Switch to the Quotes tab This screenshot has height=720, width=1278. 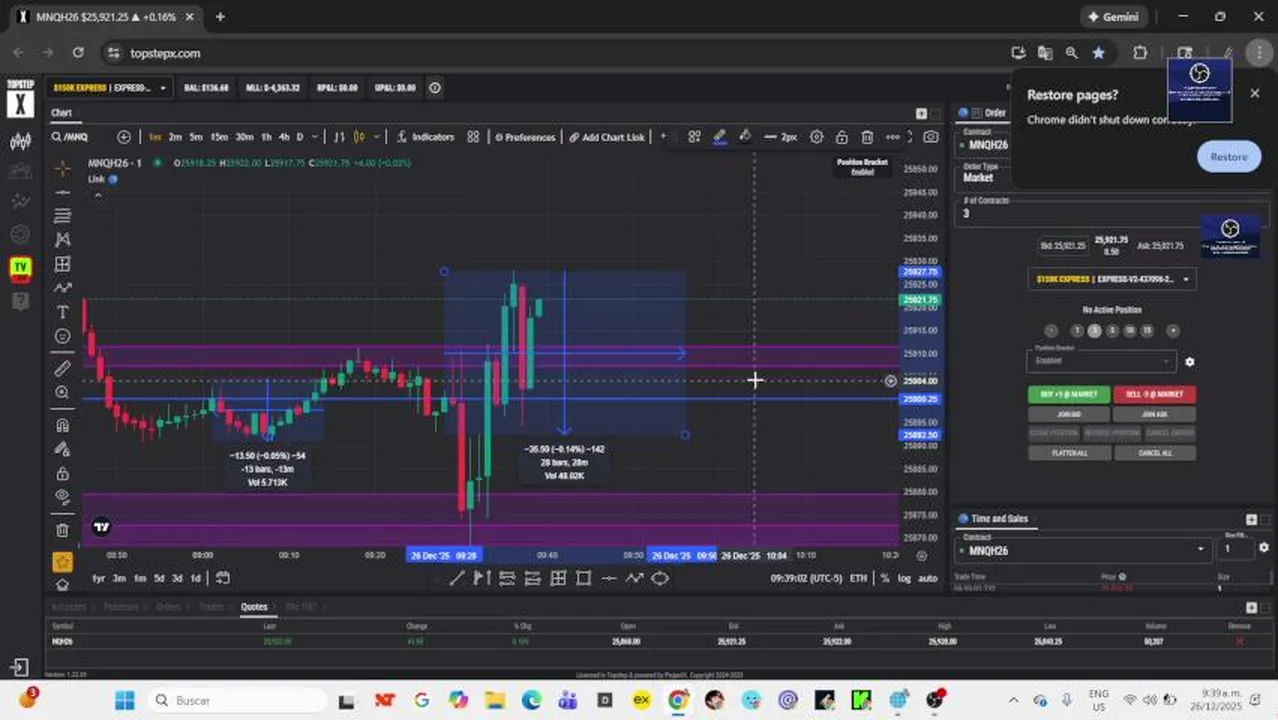[254, 607]
